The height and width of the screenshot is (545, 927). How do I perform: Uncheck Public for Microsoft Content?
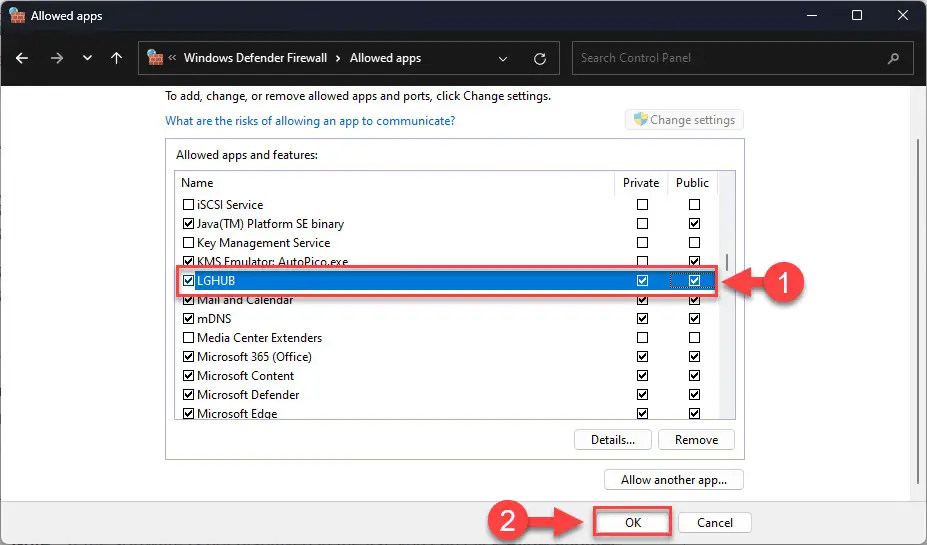tap(694, 375)
